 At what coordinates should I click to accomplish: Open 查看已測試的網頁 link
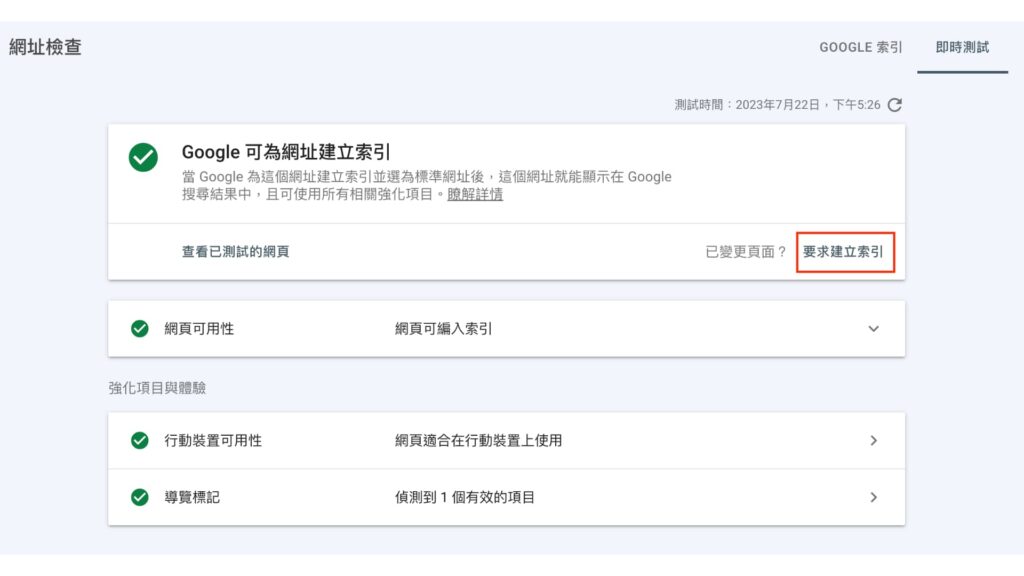pos(235,251)
